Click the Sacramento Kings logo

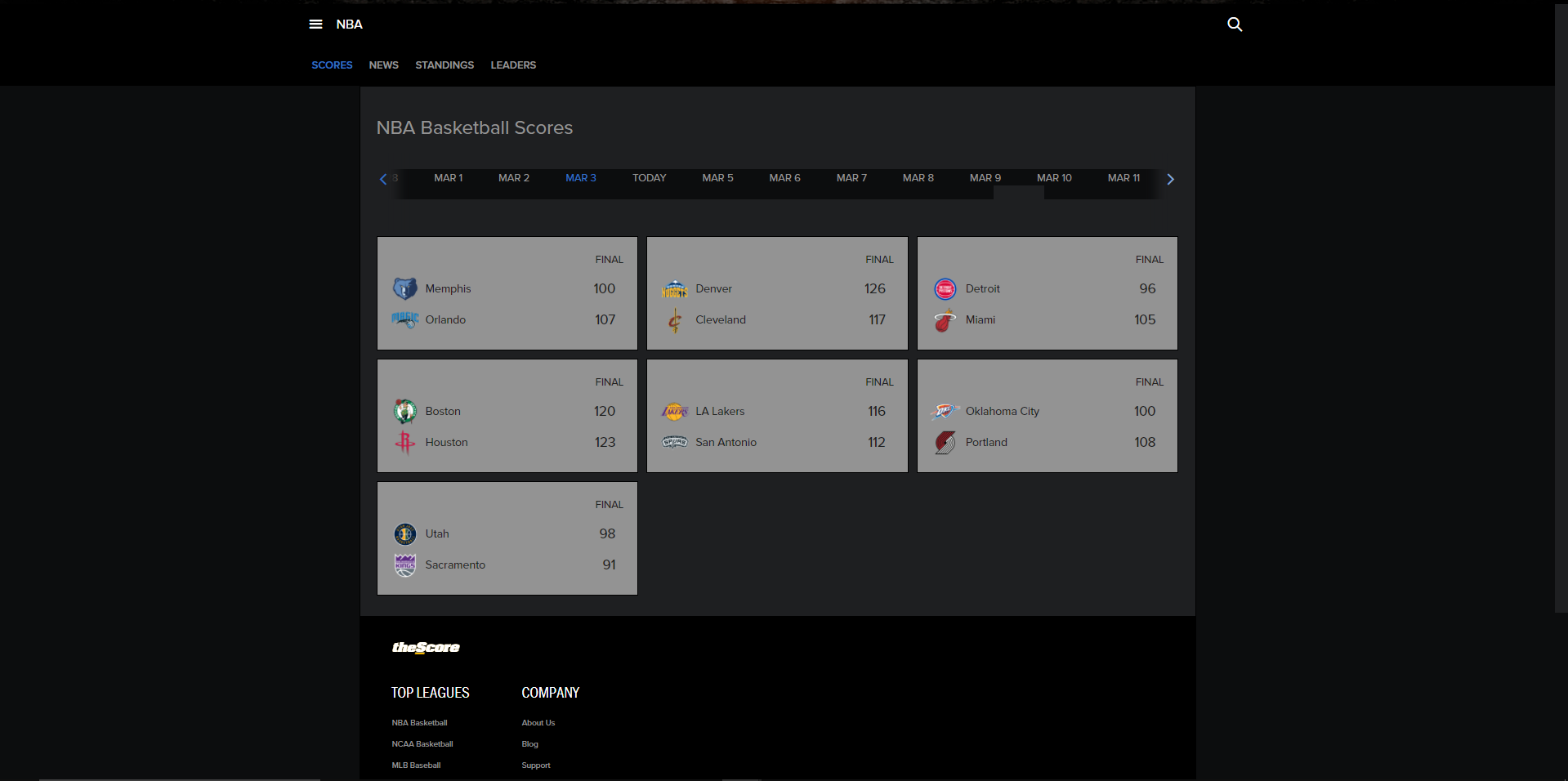pos(405,565)
